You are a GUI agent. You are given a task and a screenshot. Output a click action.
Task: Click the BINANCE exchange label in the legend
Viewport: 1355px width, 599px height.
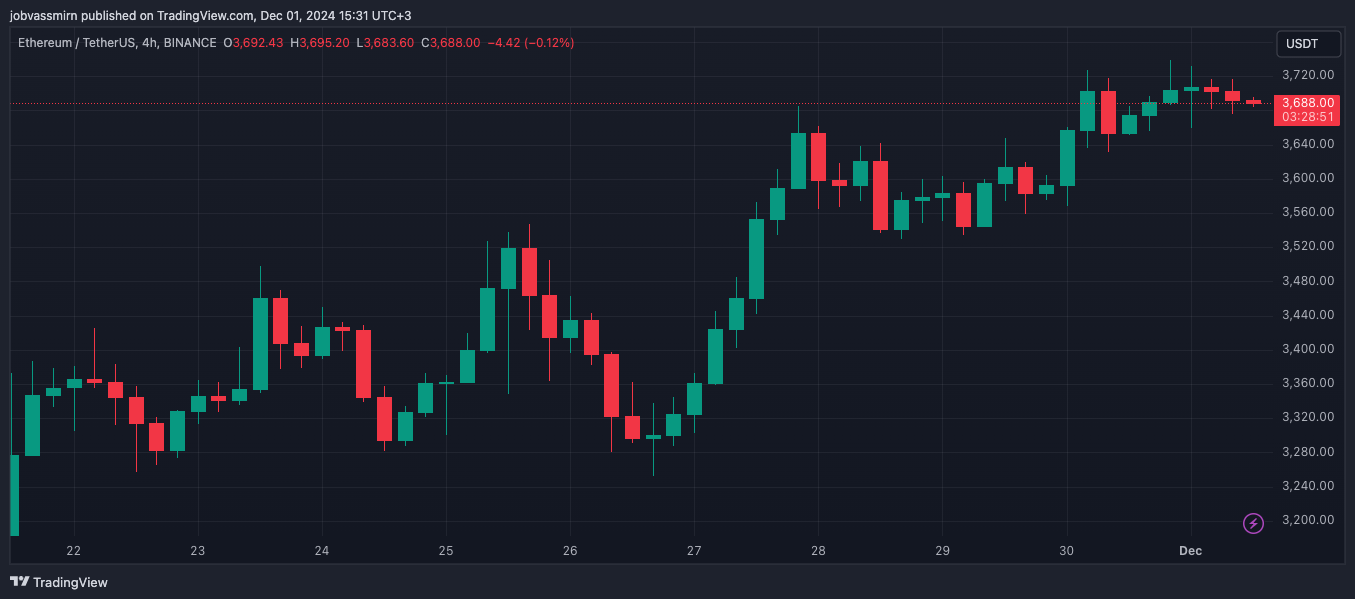click(190, 43)
